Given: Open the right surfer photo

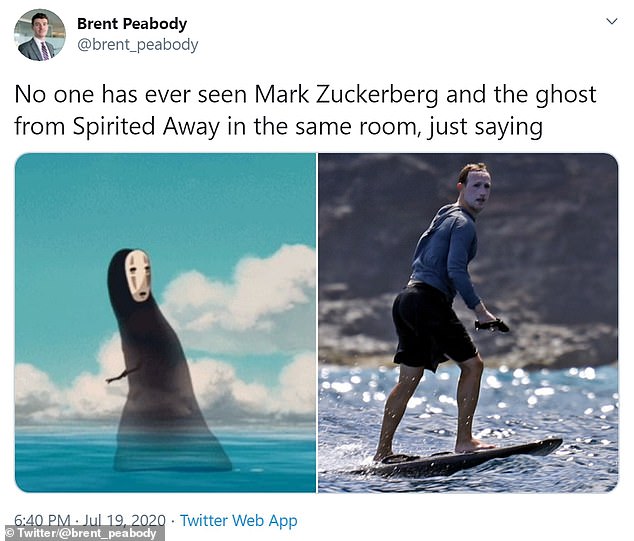Looking at the screenshot, I should 468,323.
